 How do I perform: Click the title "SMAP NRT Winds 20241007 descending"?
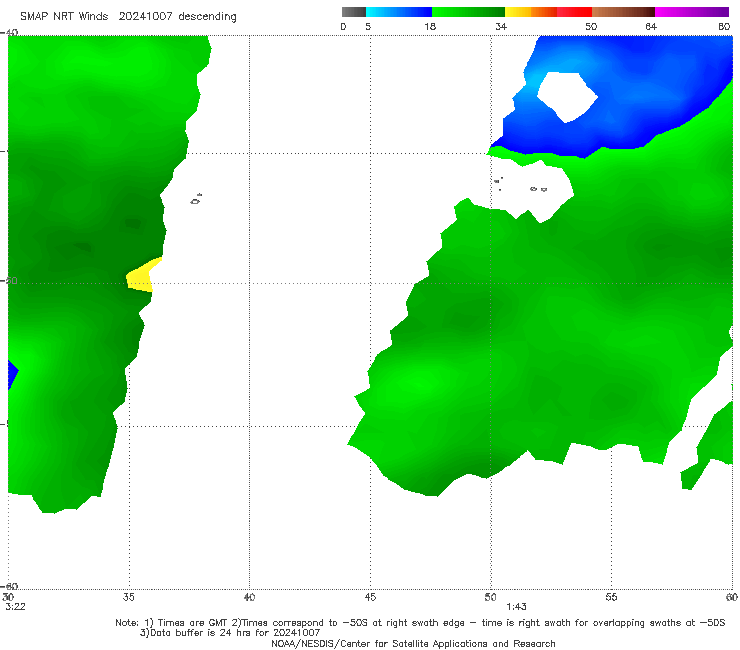128,17
